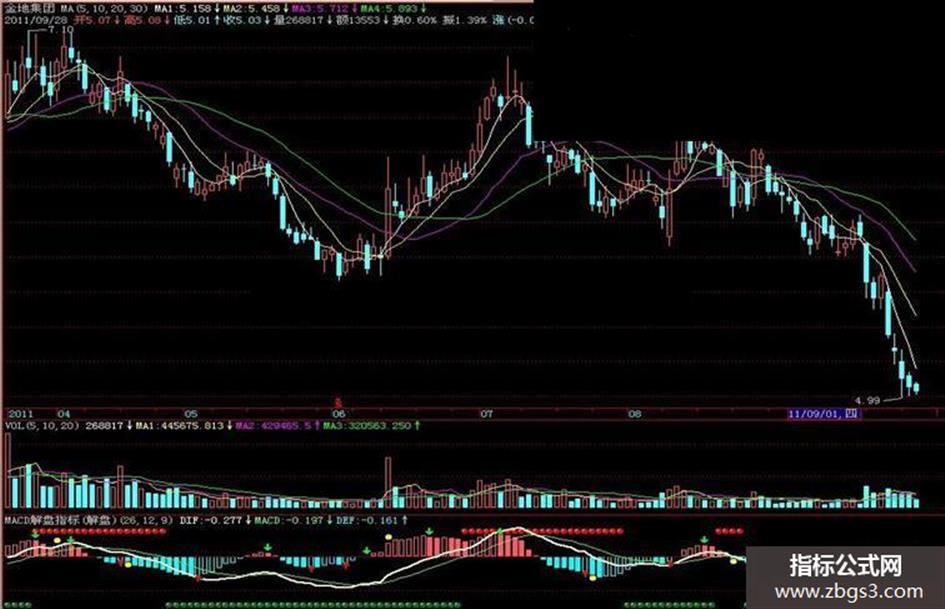Select the 05 month marker on time axis
The image size is (945, 609).
(x=190, y=414)
